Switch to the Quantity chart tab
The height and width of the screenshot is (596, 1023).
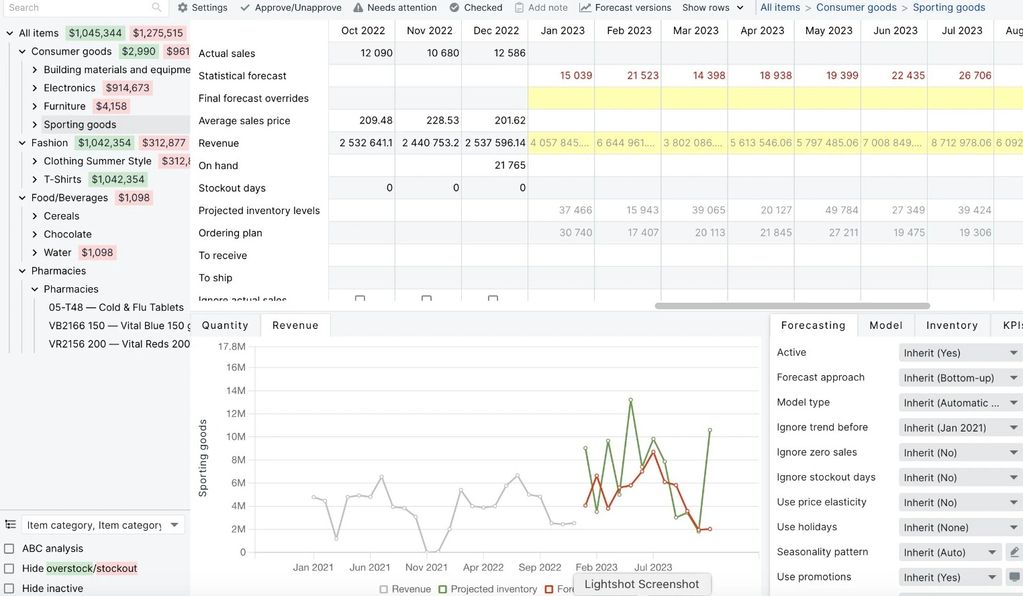coord(225,325)
